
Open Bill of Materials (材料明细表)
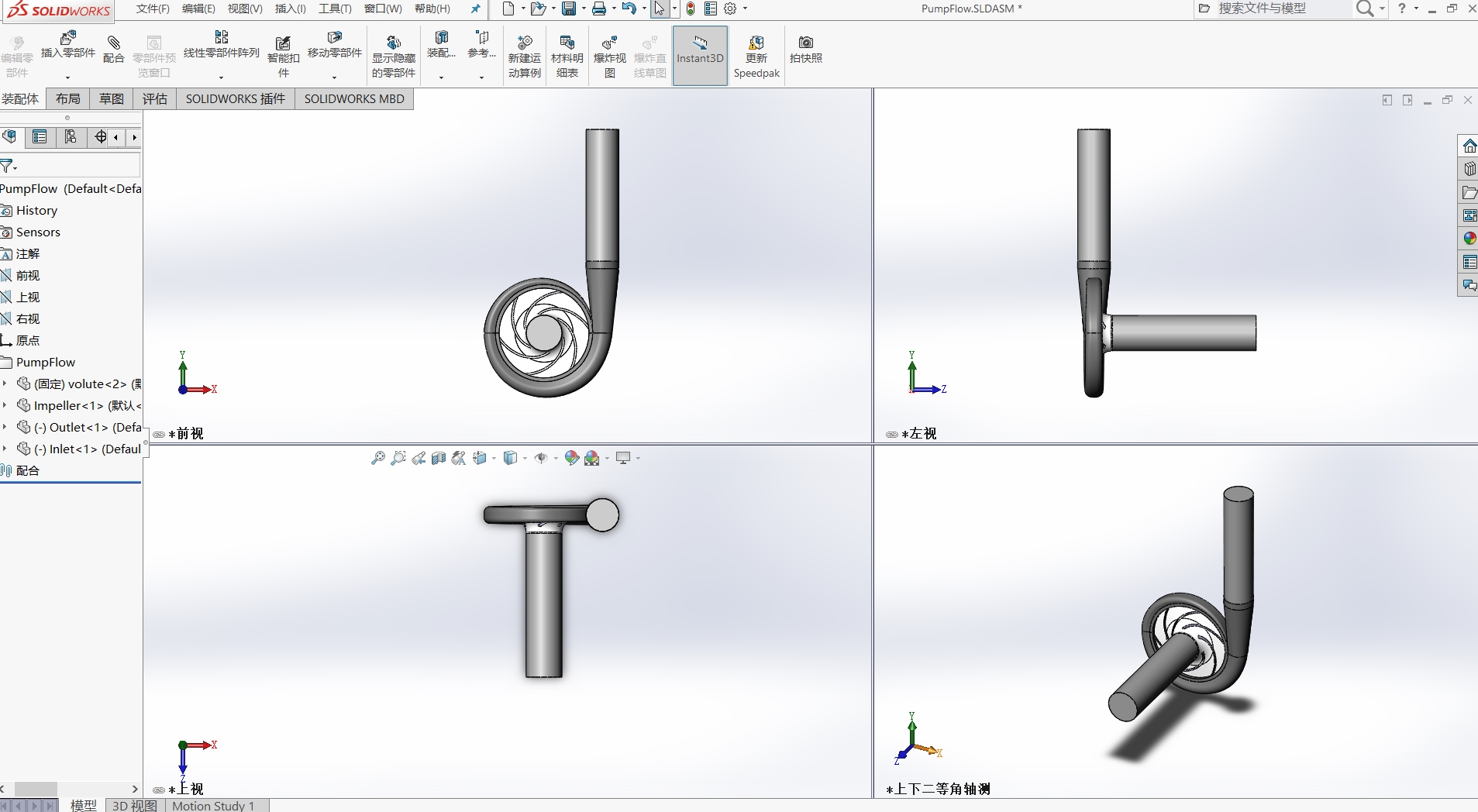pos(567,56)
